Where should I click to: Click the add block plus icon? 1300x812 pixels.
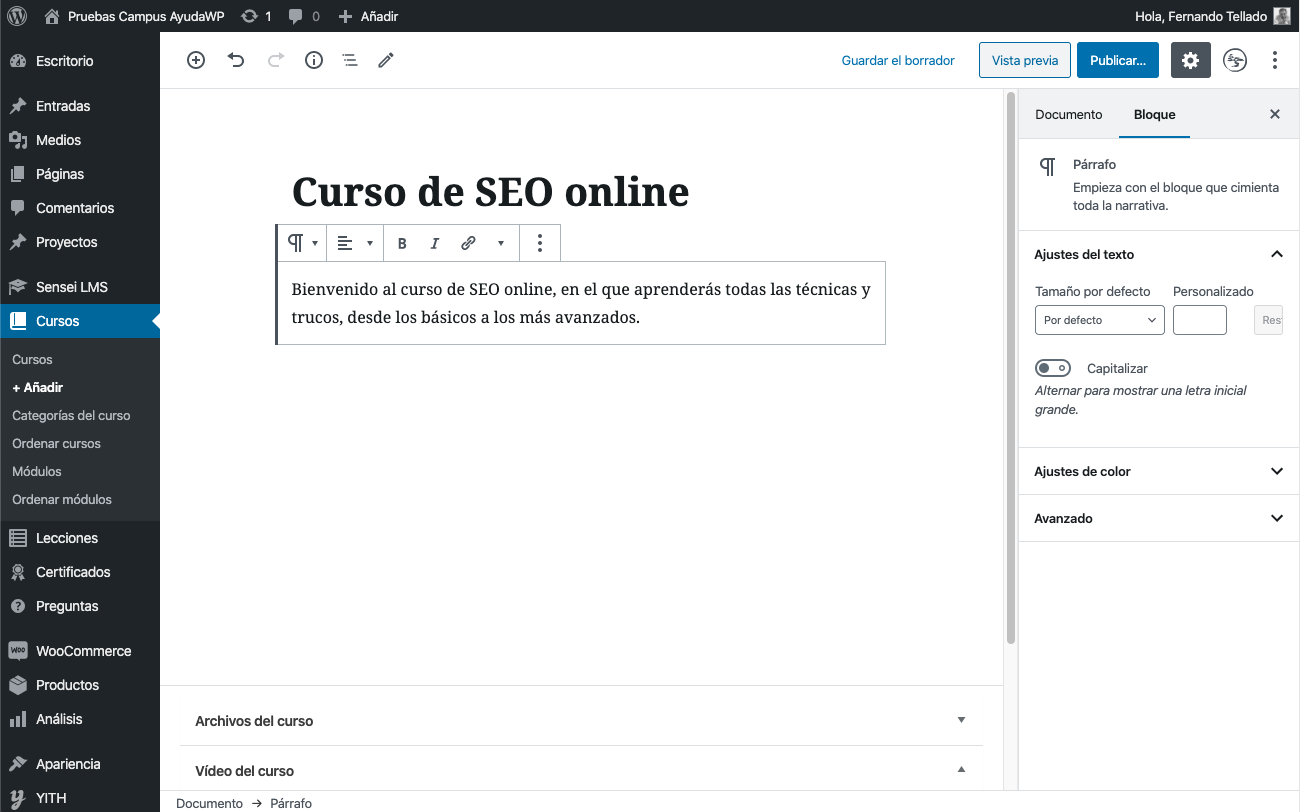pos(196,60)
